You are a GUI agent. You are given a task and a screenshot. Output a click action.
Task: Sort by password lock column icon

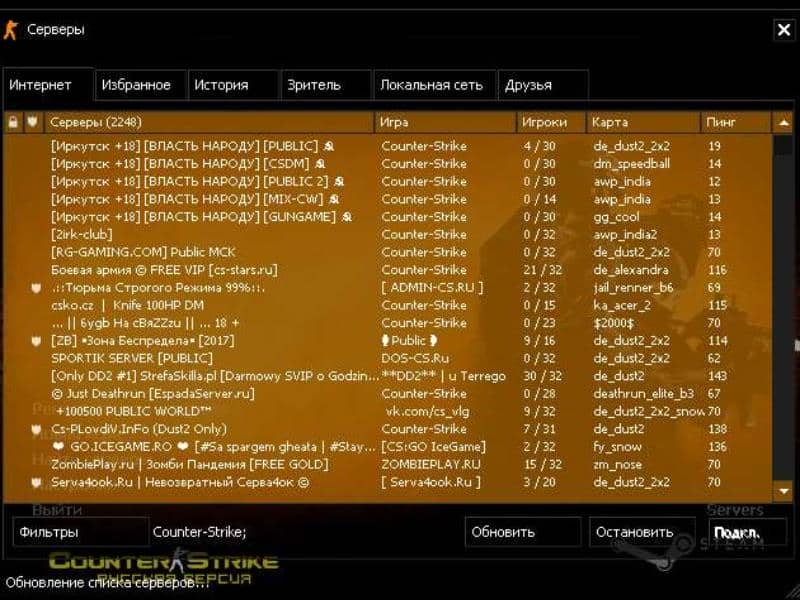pos(13,122)
